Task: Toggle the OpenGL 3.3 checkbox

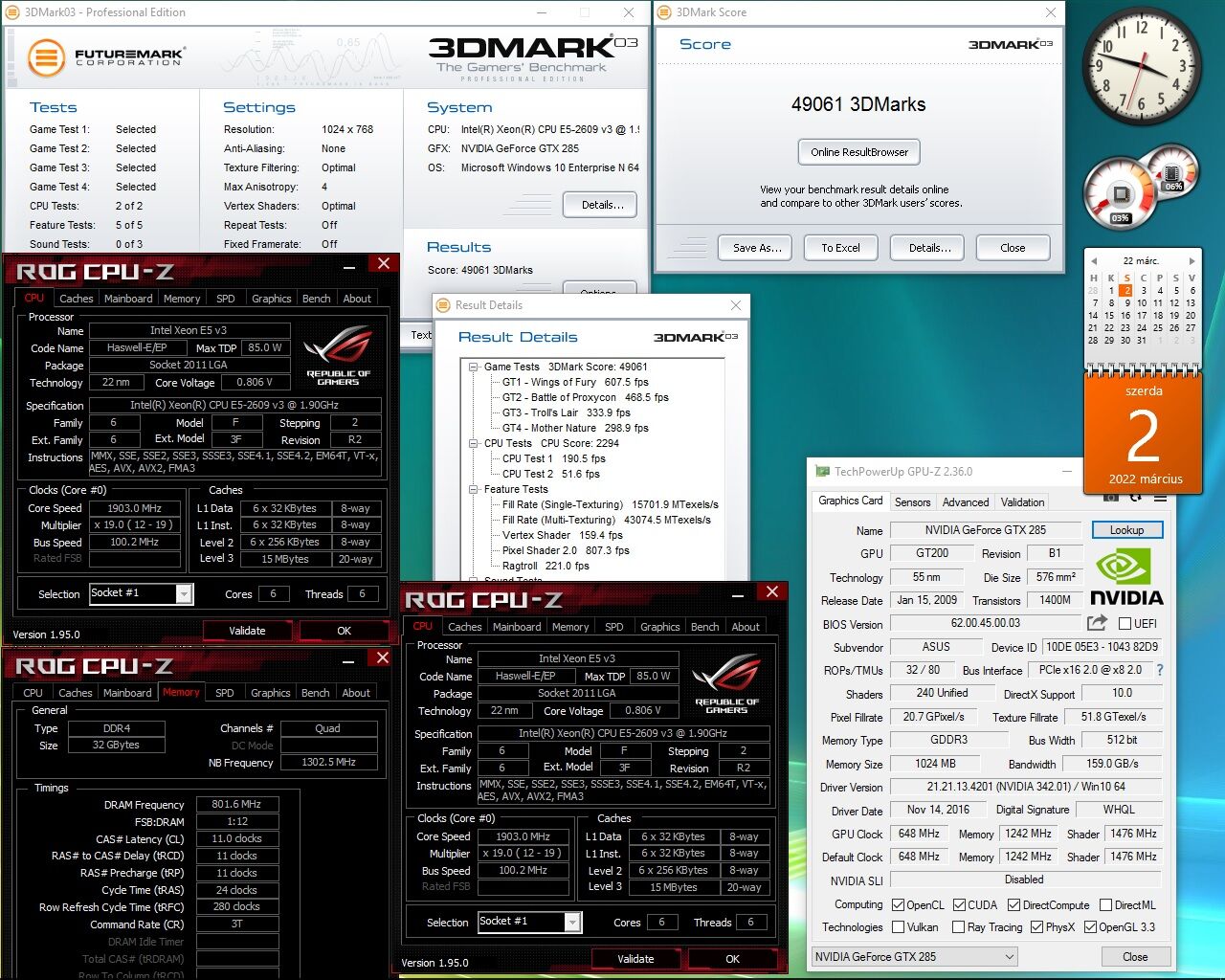Action: point(1090,926)
